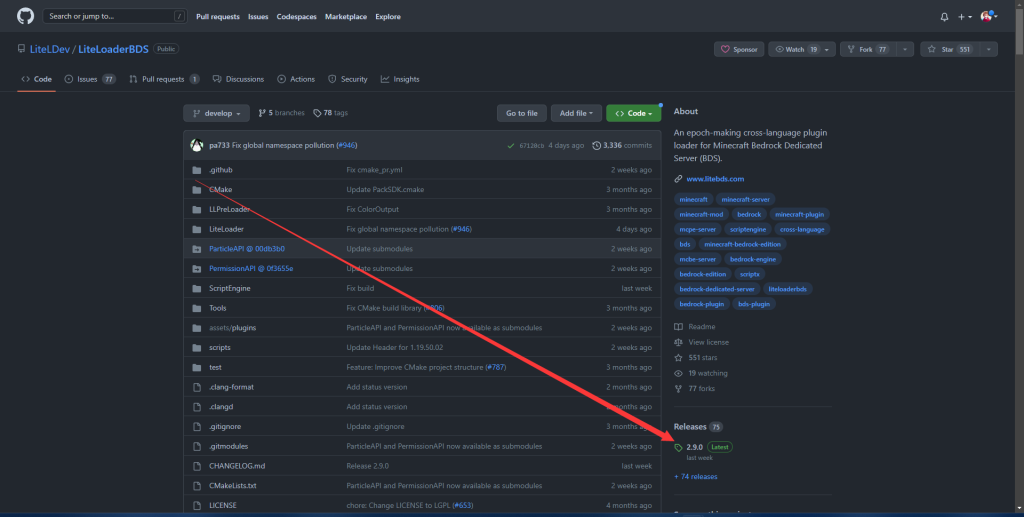
Task: Switch to the Code tab
Action: point(37,79)
